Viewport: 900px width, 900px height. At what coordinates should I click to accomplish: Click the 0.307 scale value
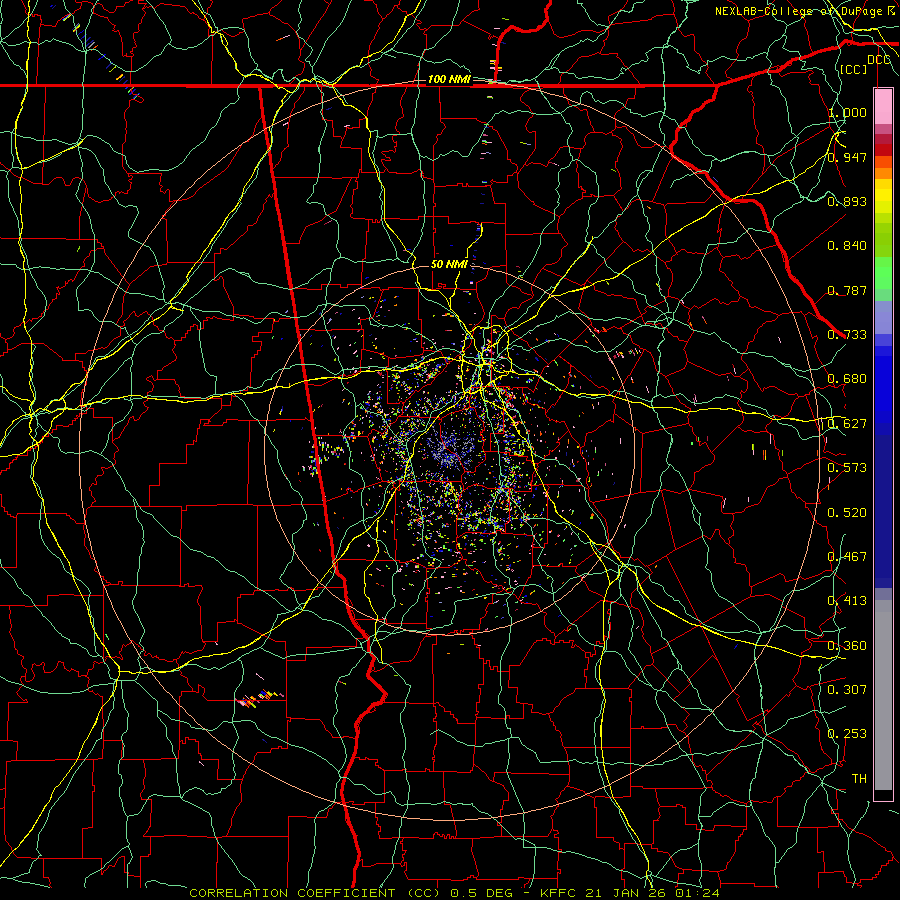tap(847, 690)
